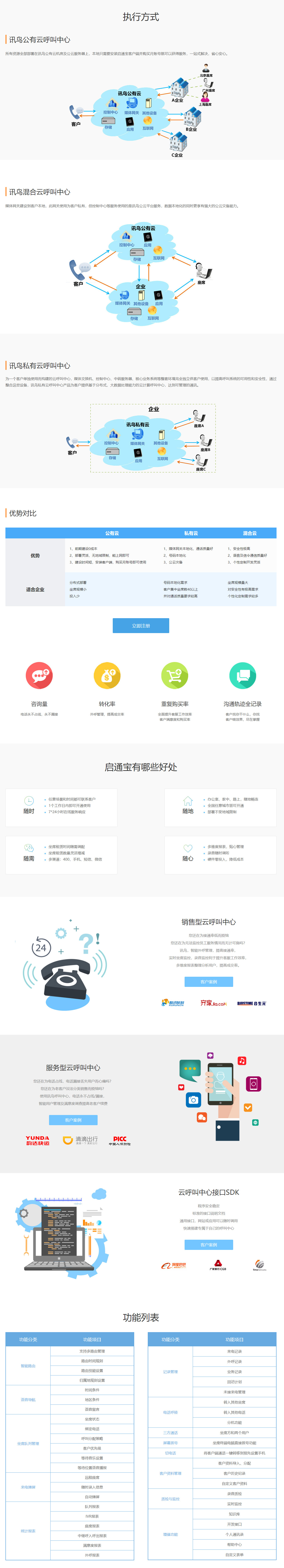Click the 广发银行 CGB logo
Screen dimensions: 284x1568
pyautogui.click(x=218, y=1265)
